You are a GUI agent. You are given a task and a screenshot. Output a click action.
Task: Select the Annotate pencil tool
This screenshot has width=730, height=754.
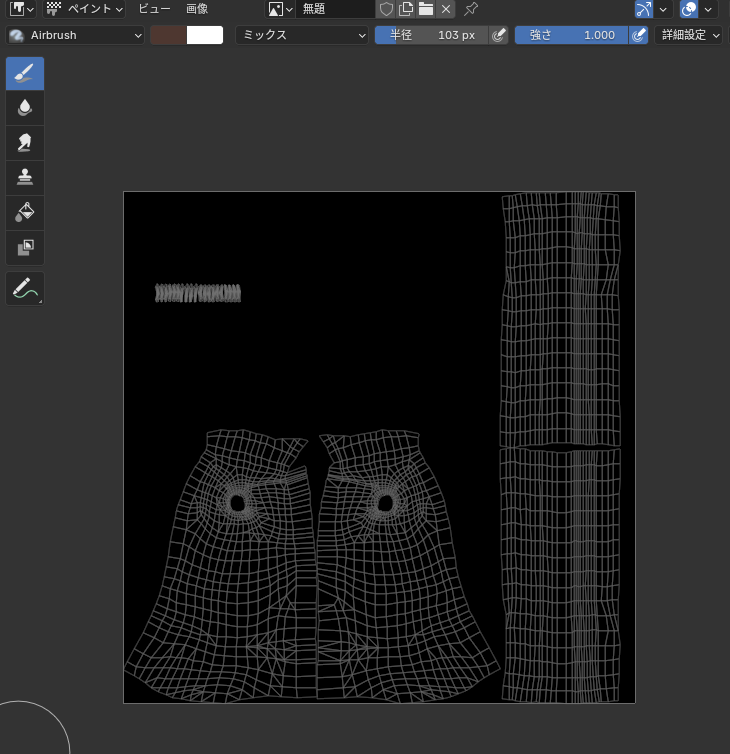(x=25, y=289)
